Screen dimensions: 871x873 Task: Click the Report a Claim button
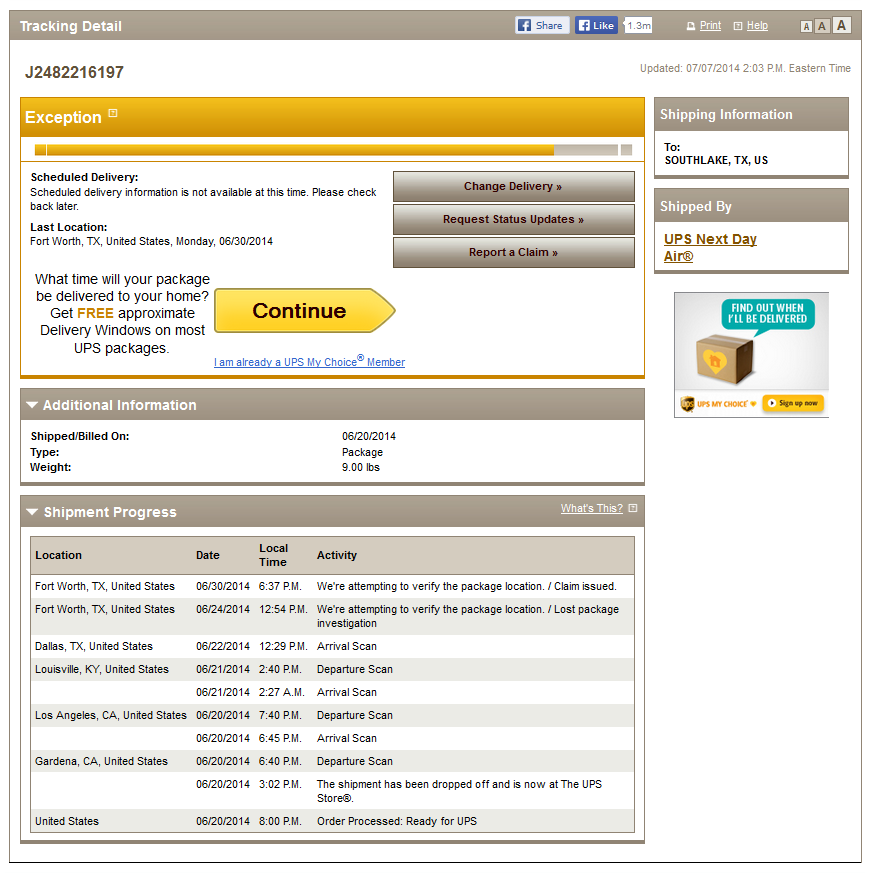[x=513, y=252]
